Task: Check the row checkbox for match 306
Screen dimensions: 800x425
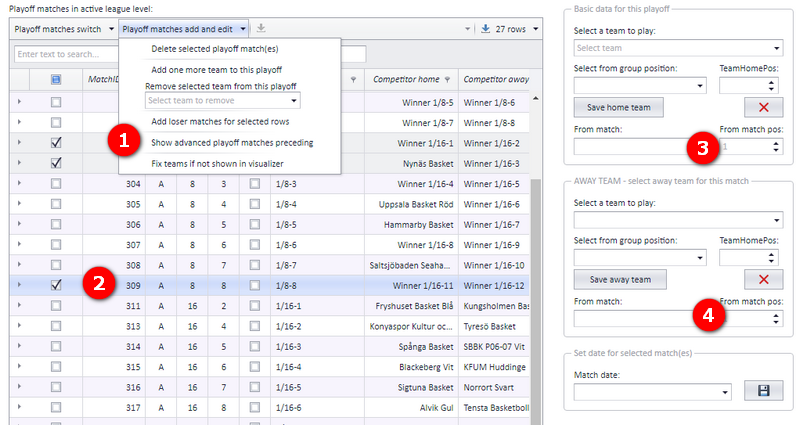Action: point(56,224)
